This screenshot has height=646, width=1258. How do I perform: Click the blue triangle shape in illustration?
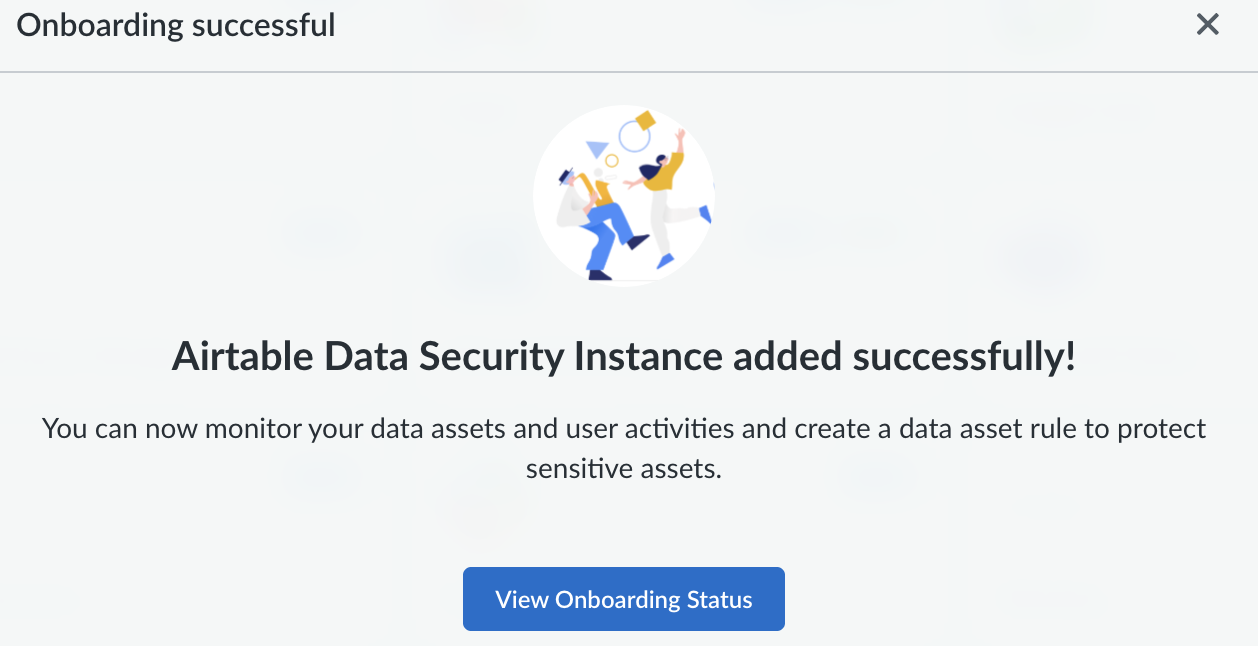pyautogui.click(x=597, y=150)
